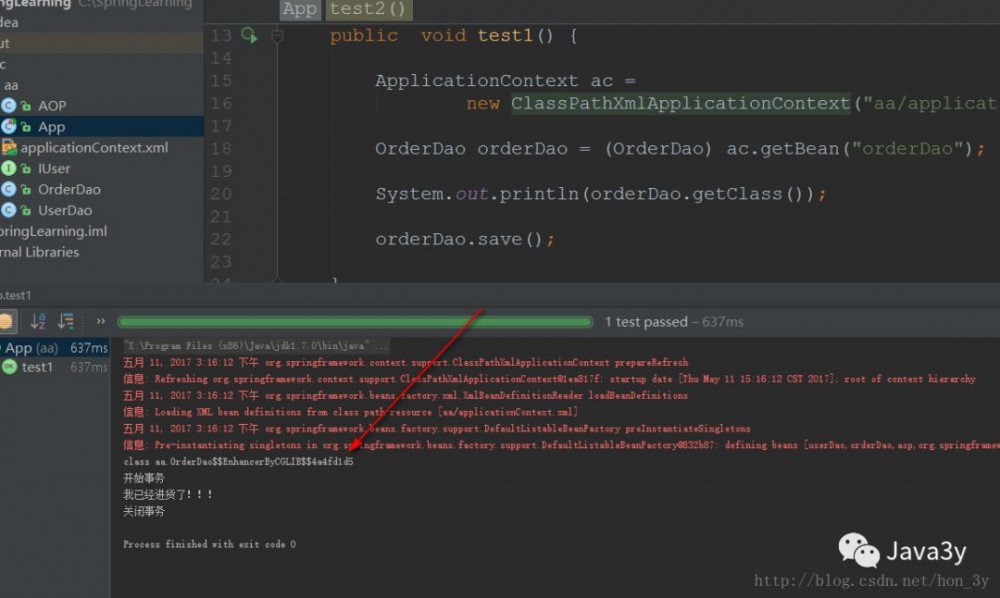Click the green OK icon beside test1

[x=9, y=367]
